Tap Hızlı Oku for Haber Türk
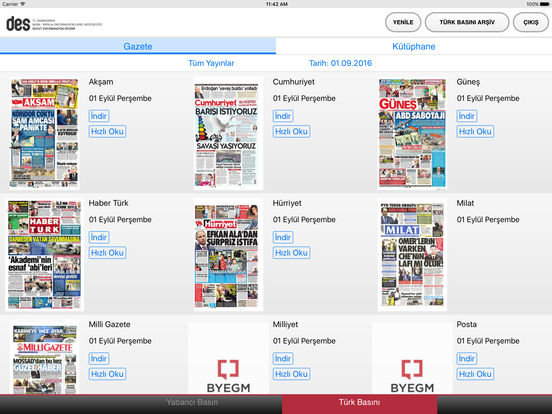The width and height of the screenshot is (552, 414). pyautogui.click(x=107, y=253)
